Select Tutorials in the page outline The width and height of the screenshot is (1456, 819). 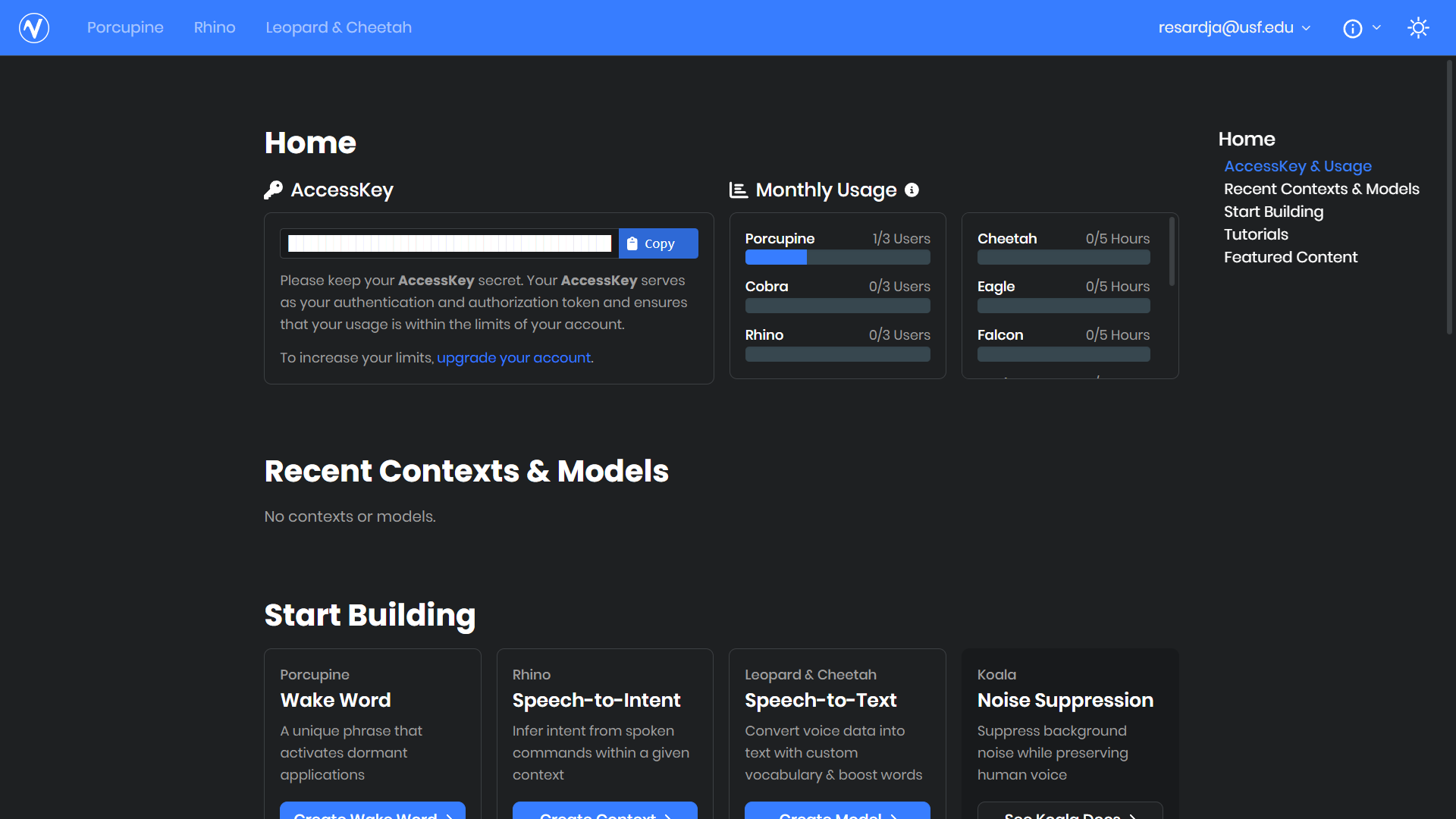[1256, 234]
